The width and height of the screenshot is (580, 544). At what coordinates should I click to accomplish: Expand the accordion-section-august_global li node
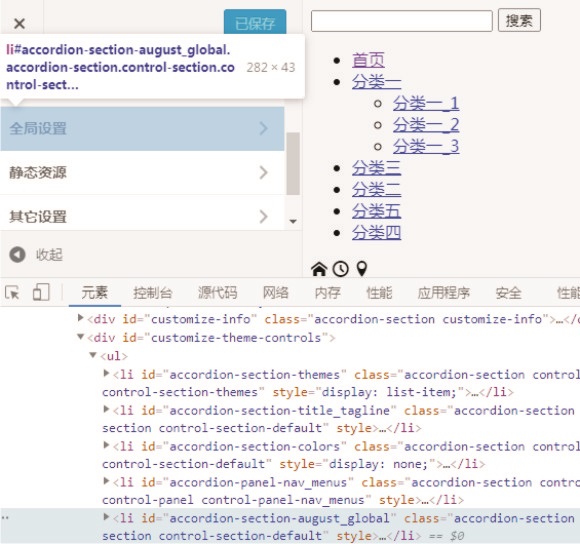(106, 517)
